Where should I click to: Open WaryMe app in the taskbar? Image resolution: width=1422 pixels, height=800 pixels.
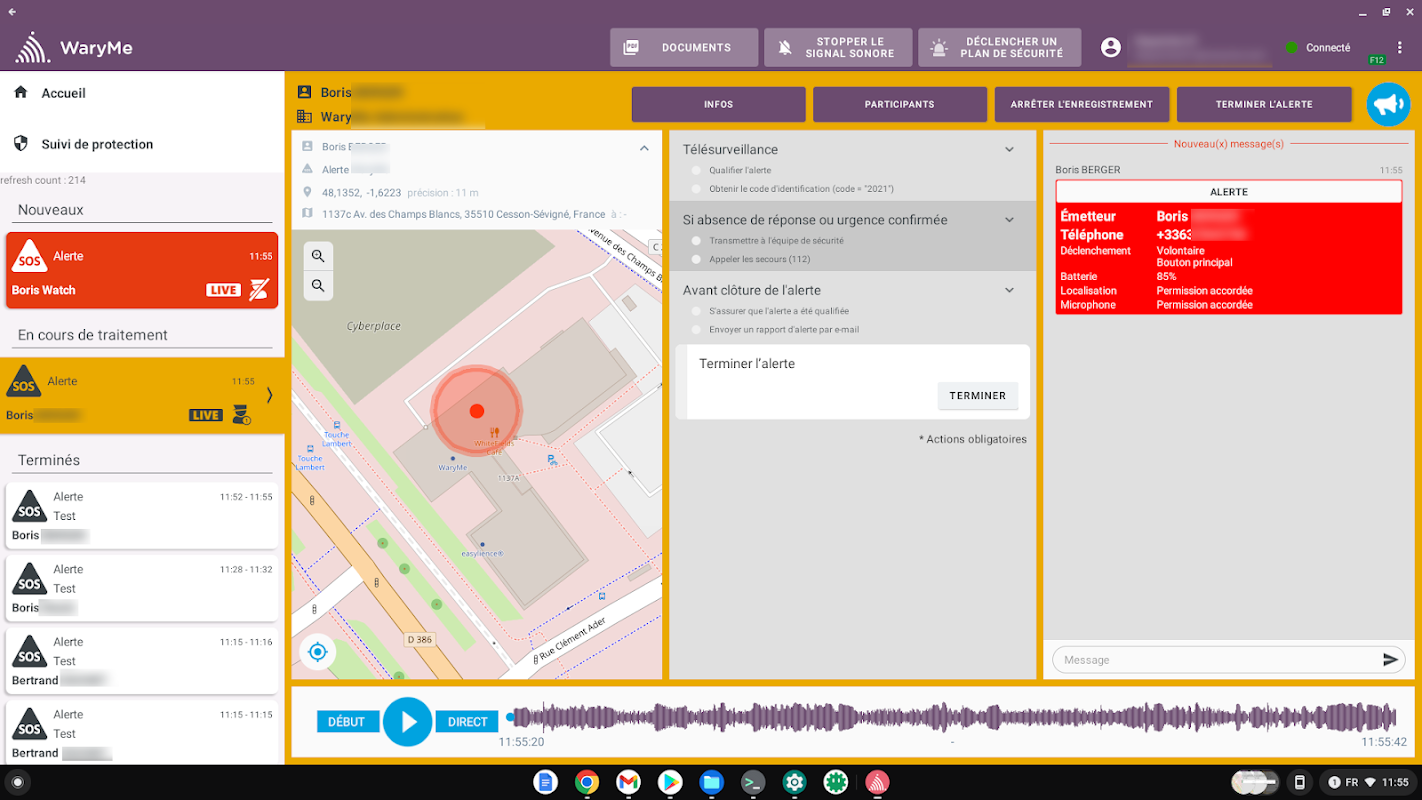tap(877, 782)
